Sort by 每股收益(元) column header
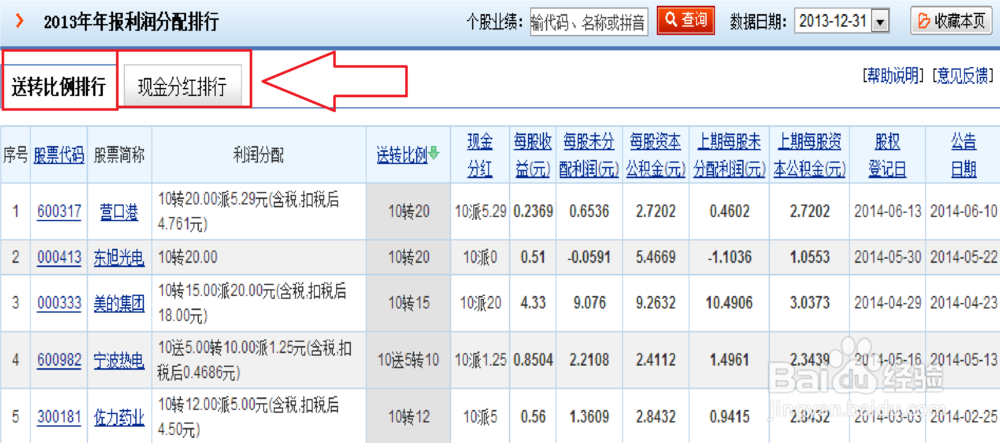The height and width of the screenshot is (443, 1000). 533,155
